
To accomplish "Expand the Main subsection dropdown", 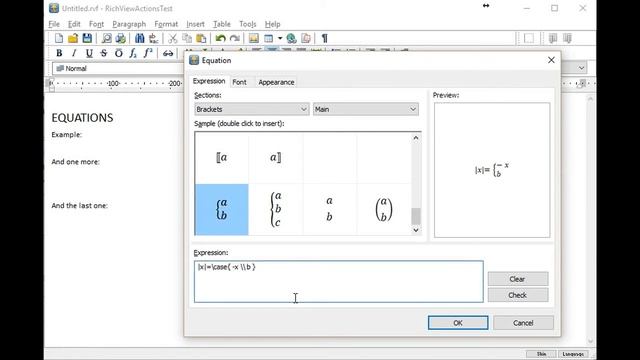I will [413, 109].
